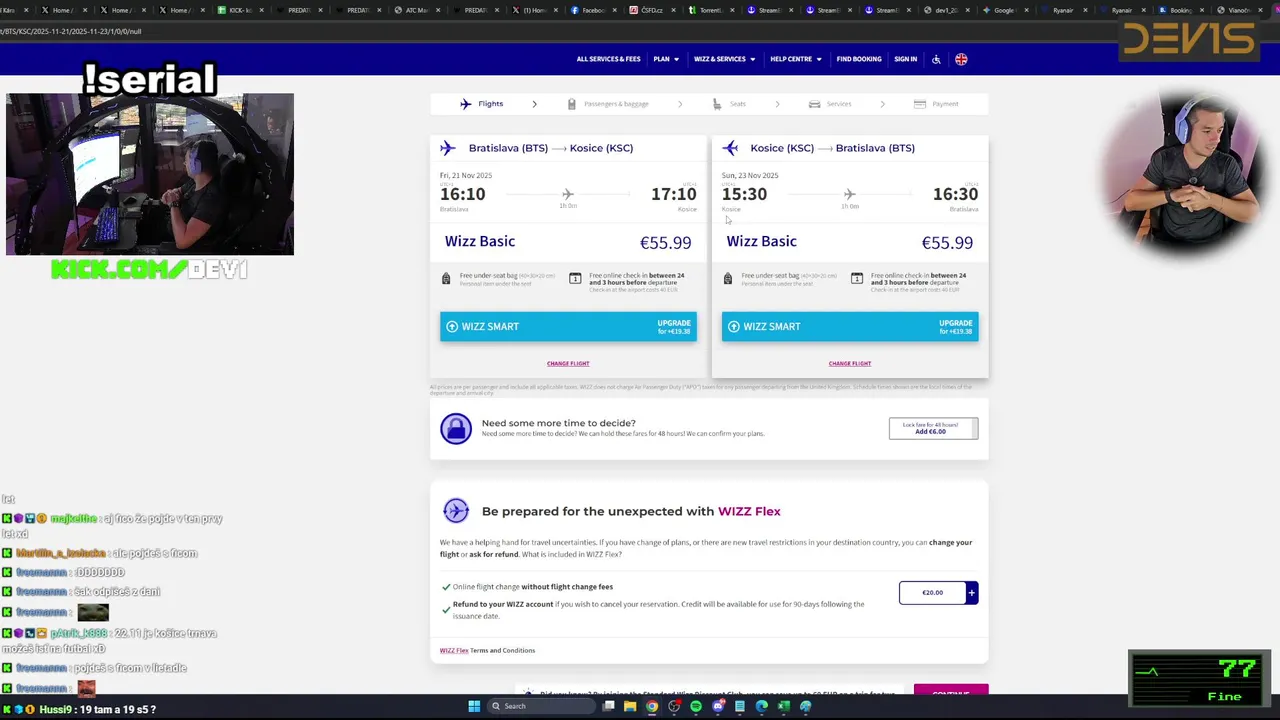This screenshot has width=1280, height=720.
Task: Click the 'Fri, 21 Nov 2025' date
Action: point(466,176)
